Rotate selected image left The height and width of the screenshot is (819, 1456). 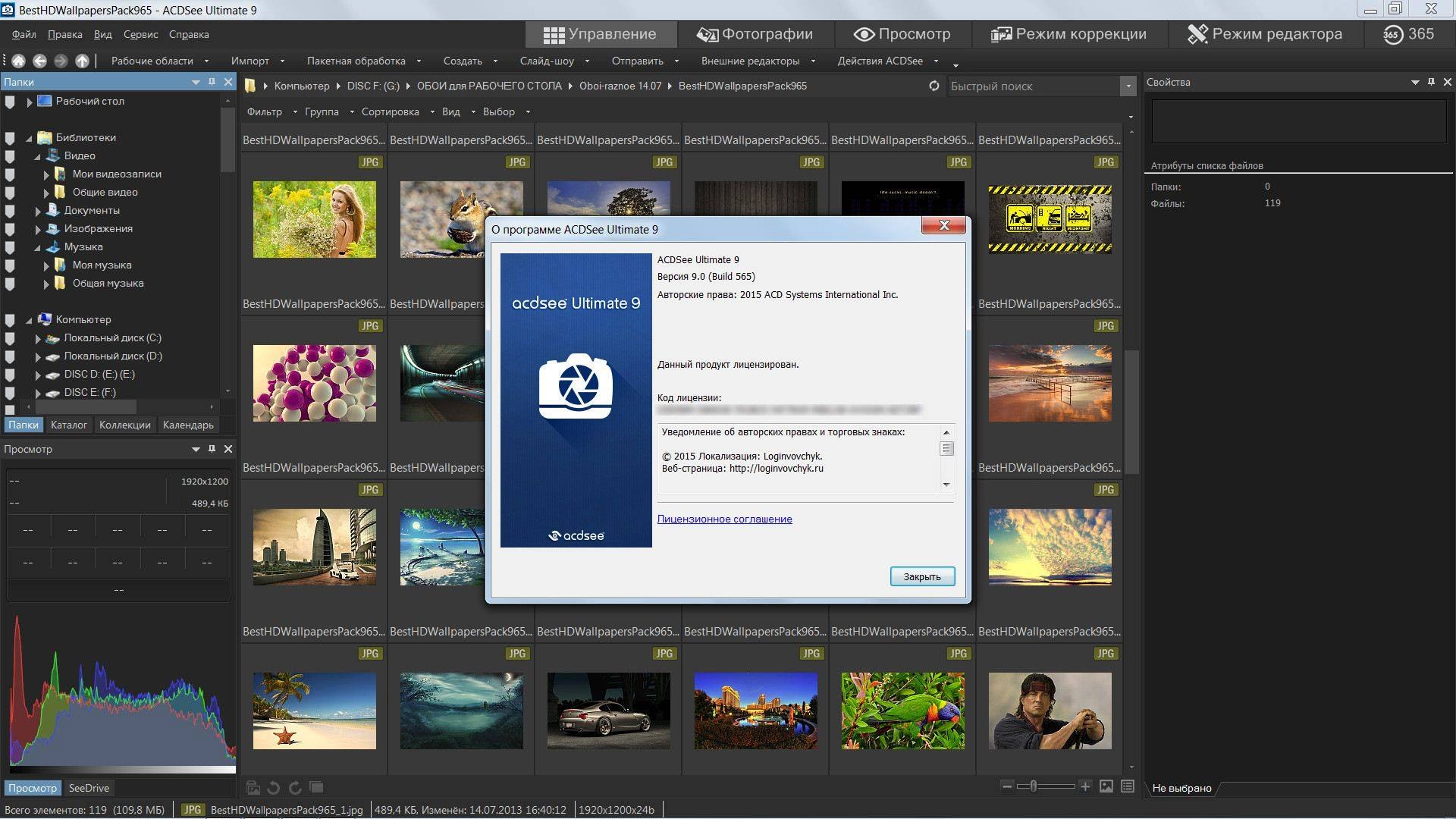click(x=274, y=787)
